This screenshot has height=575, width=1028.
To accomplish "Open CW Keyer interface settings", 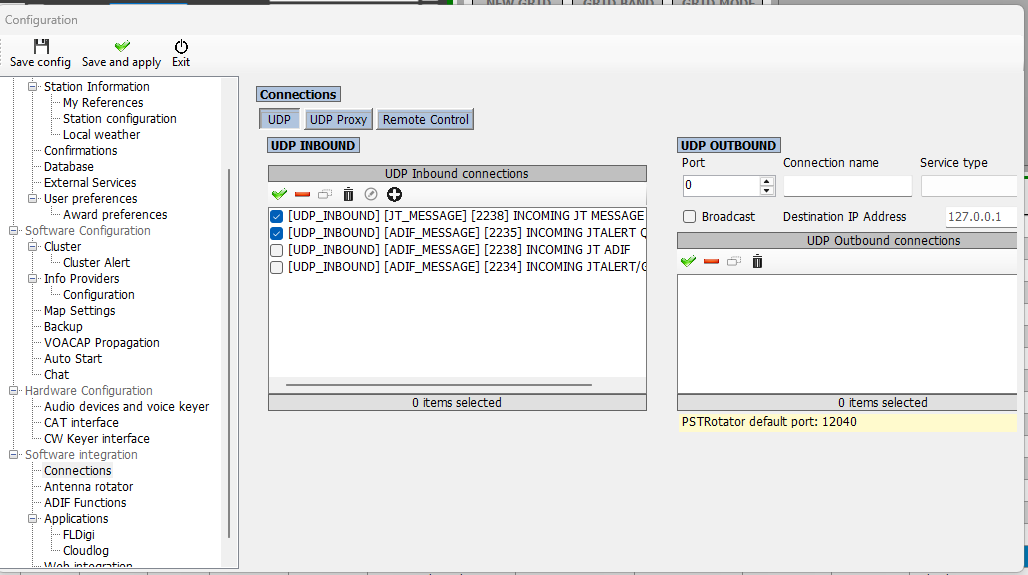I will pyautogui.click(x=96, y=439).
